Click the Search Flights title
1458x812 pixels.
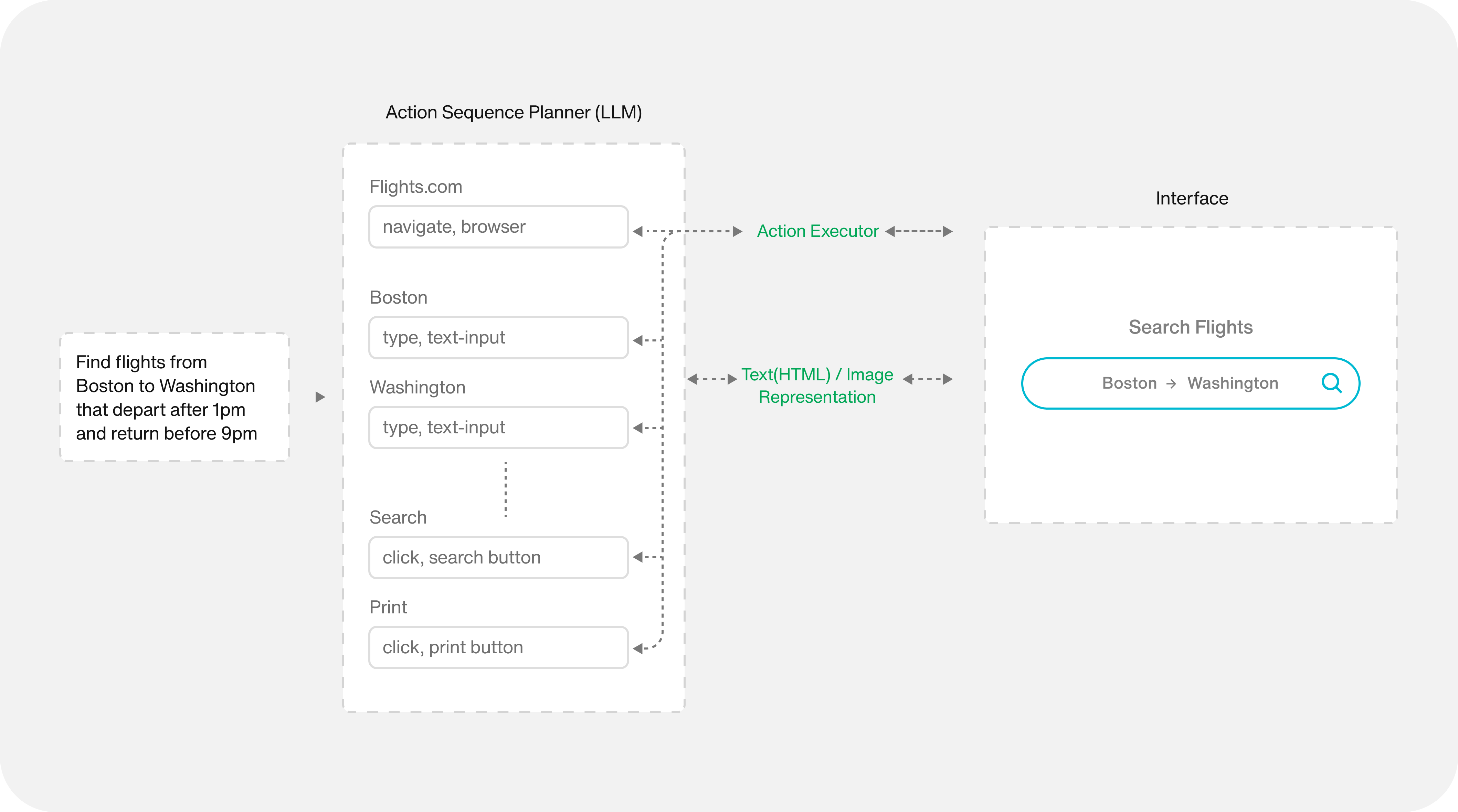(x=1190, y=327)
